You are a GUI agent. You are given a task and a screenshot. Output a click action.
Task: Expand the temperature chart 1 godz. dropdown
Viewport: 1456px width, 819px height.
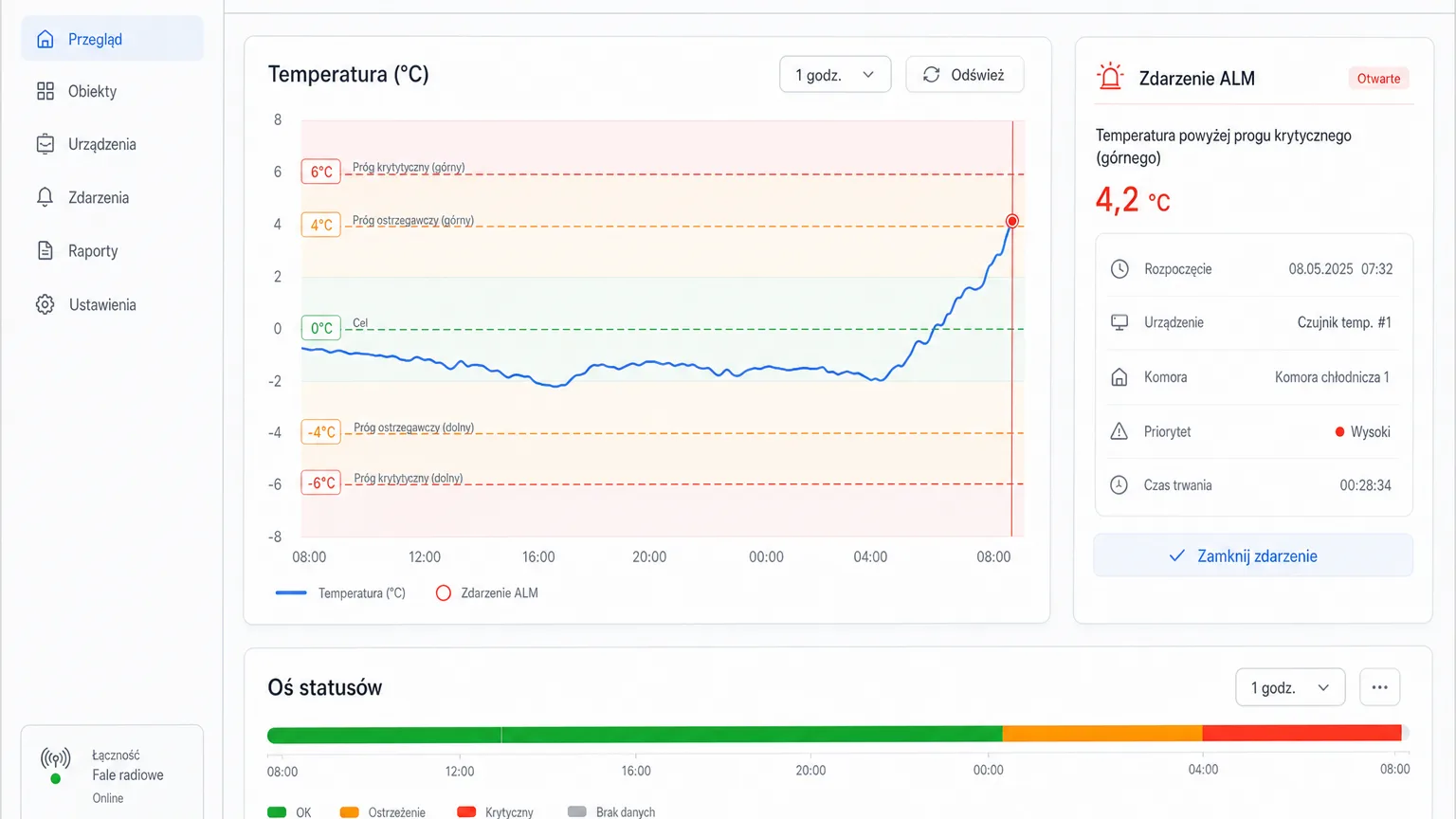[x=835, y=74]
